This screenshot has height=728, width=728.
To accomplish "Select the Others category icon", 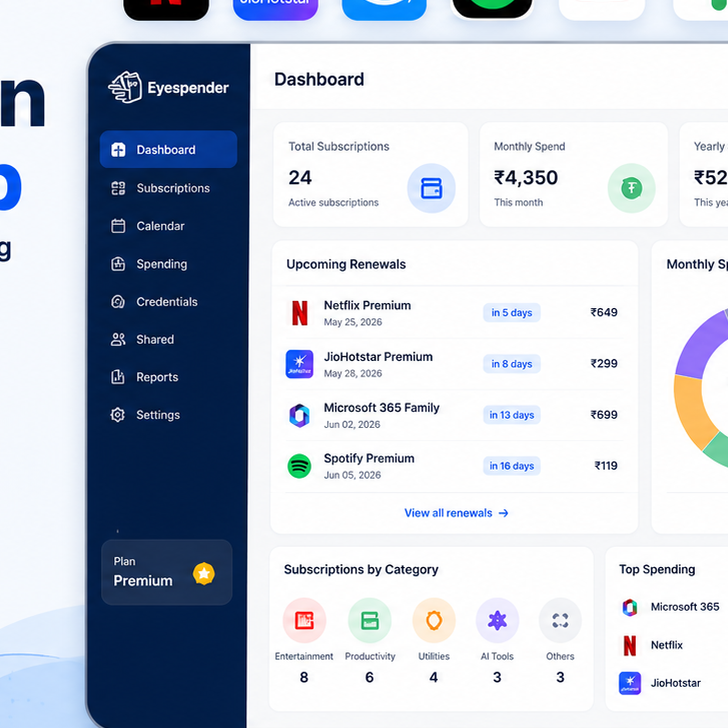I will (560, 620).
